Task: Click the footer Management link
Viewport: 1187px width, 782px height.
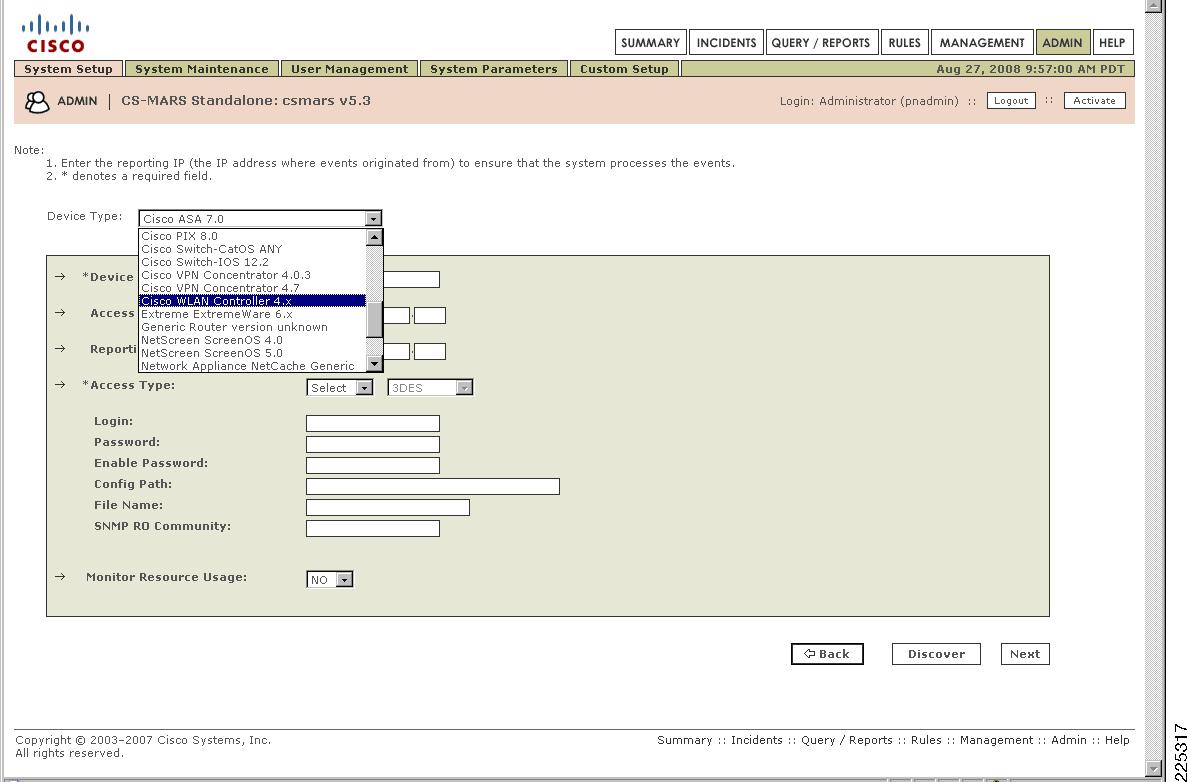Action: 996,740
